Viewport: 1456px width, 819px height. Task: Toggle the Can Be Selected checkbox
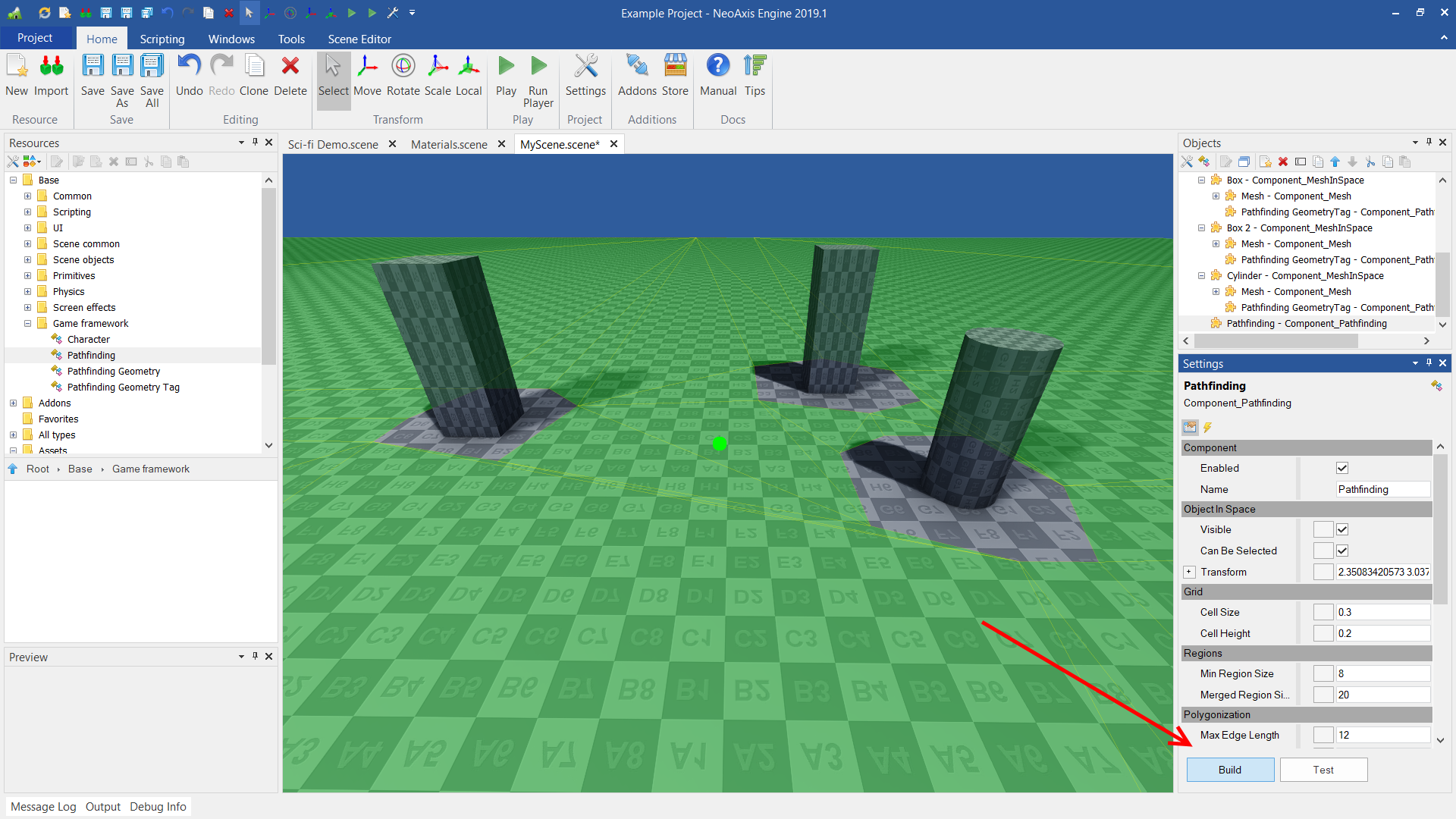pyautogui.click(x=1342, y=551)
